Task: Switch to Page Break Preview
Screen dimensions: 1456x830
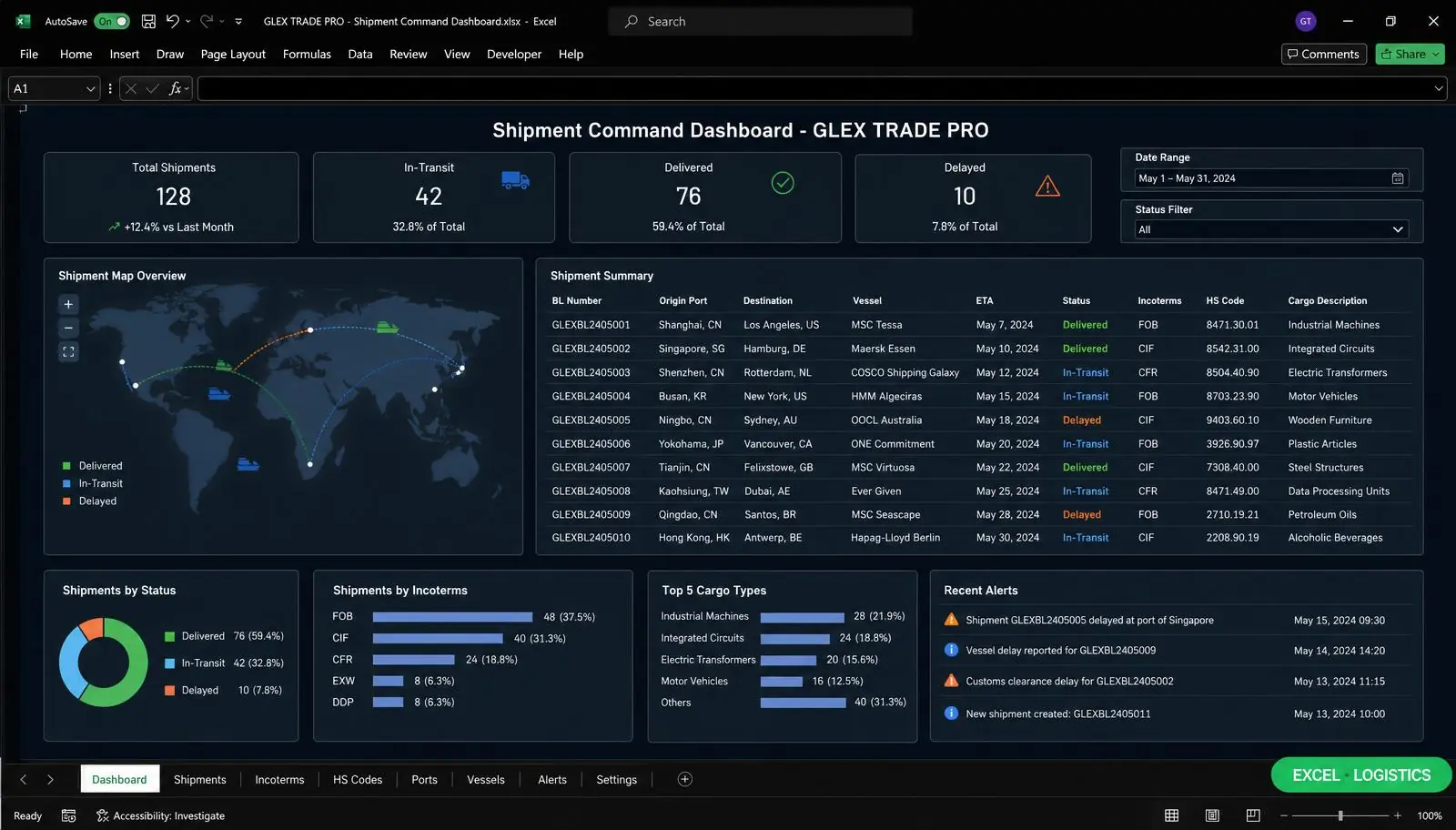Action: click(x=1253, y=815)
